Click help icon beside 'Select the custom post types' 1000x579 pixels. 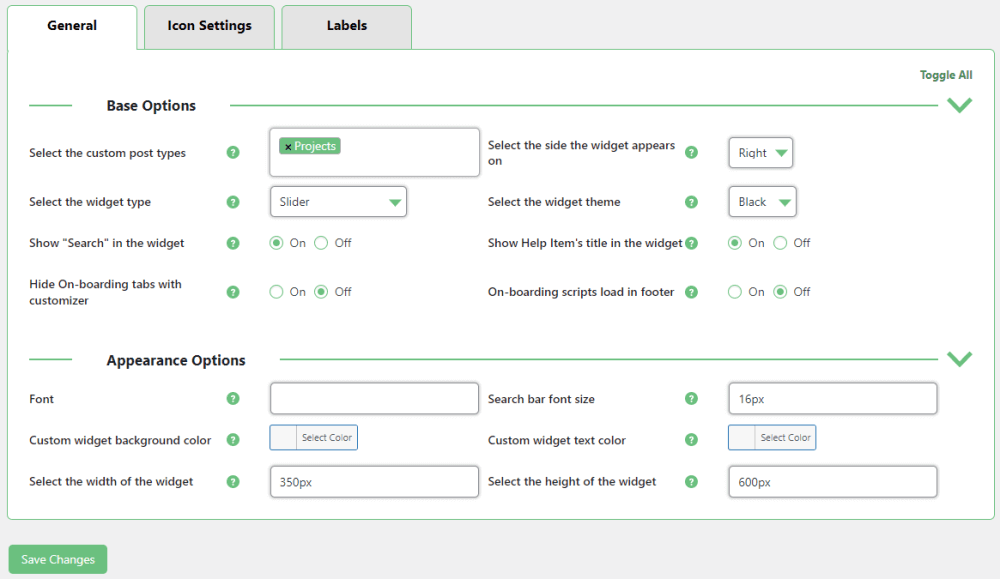coord(233,153)
